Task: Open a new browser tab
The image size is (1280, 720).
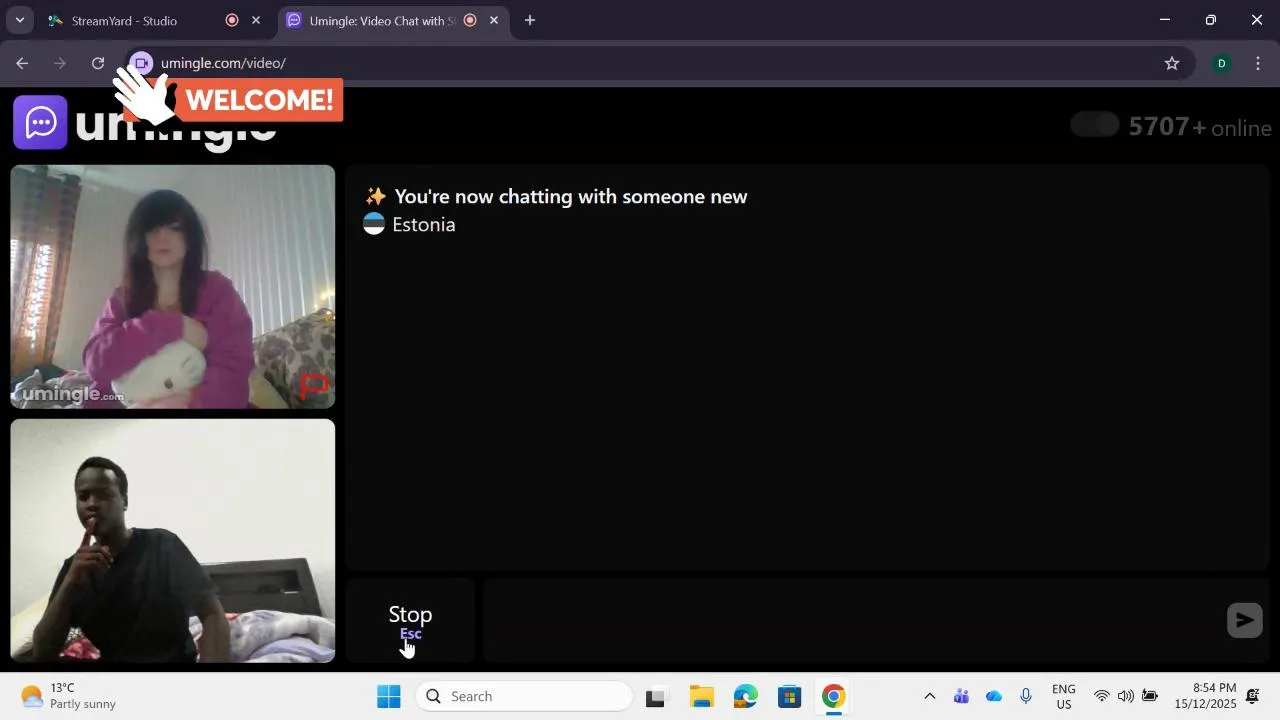Action: tap(530, 20)
